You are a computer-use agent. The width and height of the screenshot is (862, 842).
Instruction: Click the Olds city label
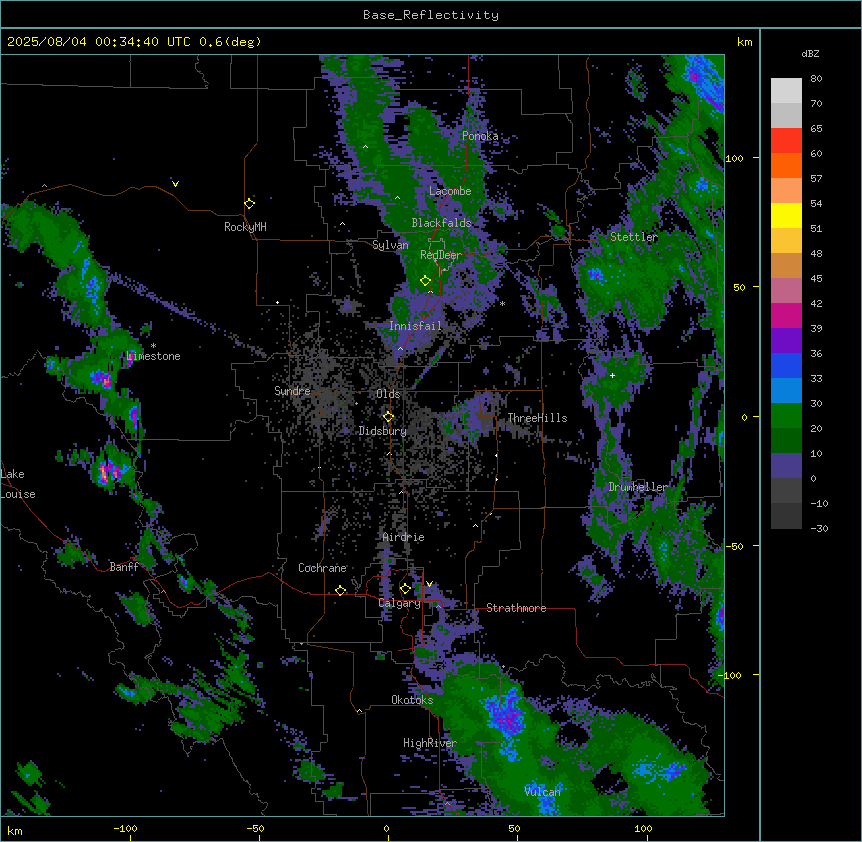coord(388,394)
